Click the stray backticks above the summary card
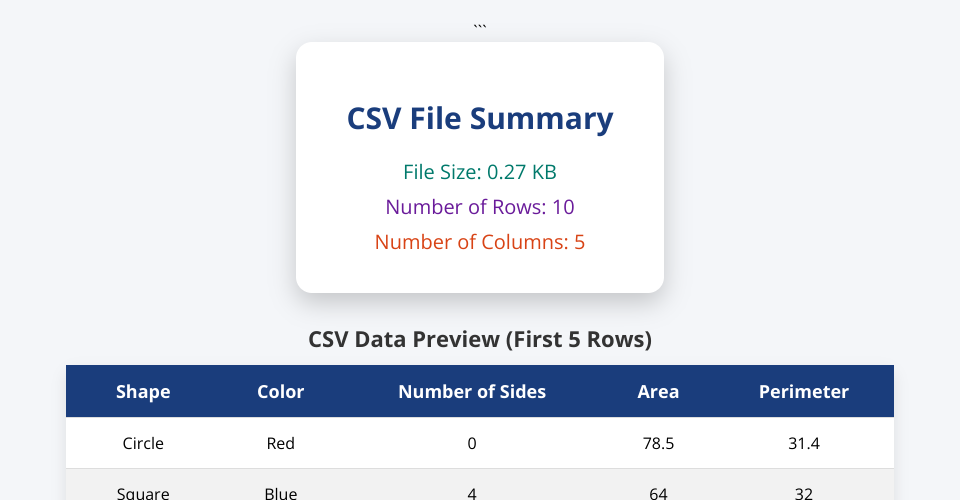Image resolution: width=960 pixels, height=500 pixels. pyautogui.click(x=480, y=25)
